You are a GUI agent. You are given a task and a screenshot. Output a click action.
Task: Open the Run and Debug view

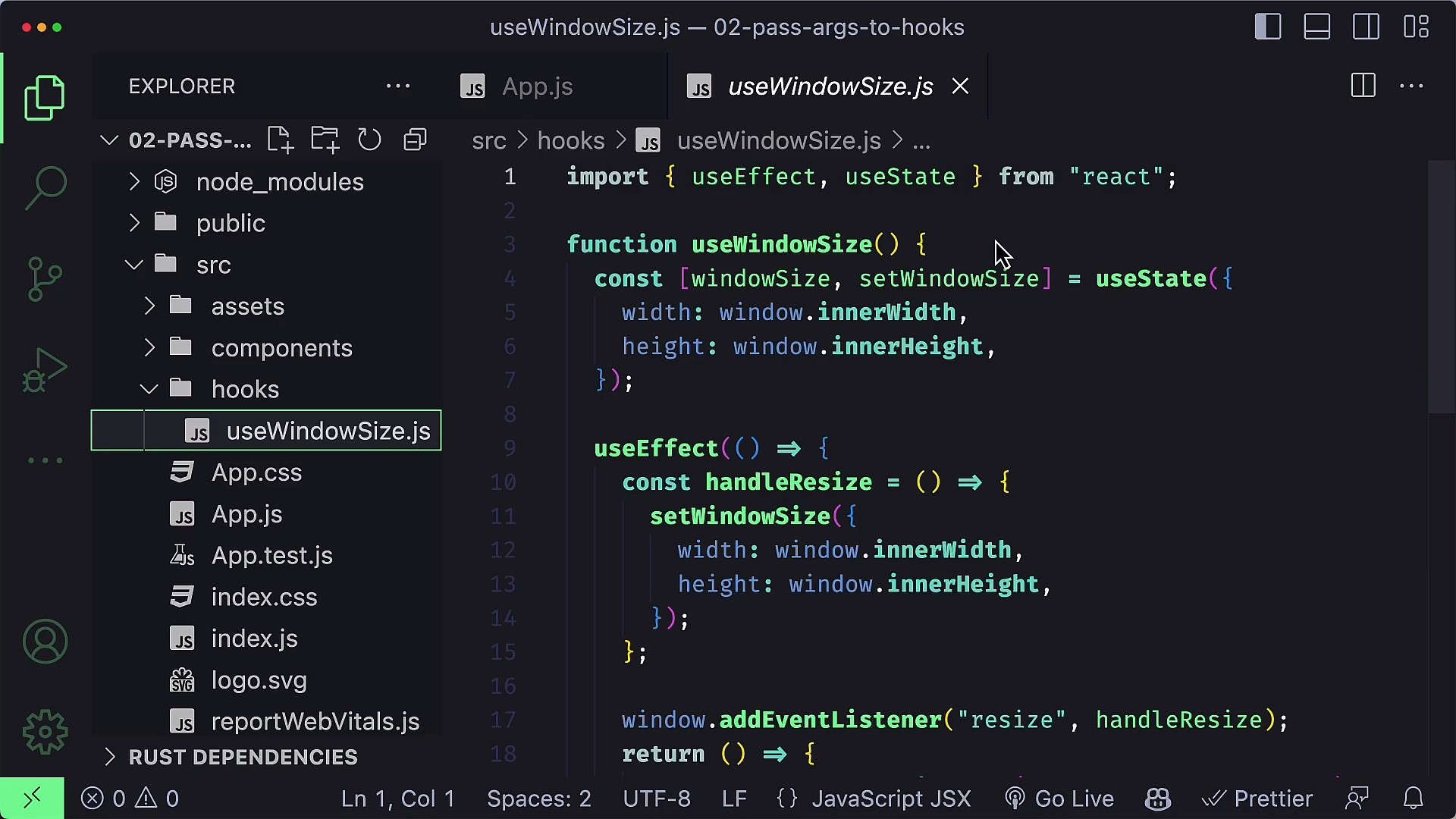[45, 369]
